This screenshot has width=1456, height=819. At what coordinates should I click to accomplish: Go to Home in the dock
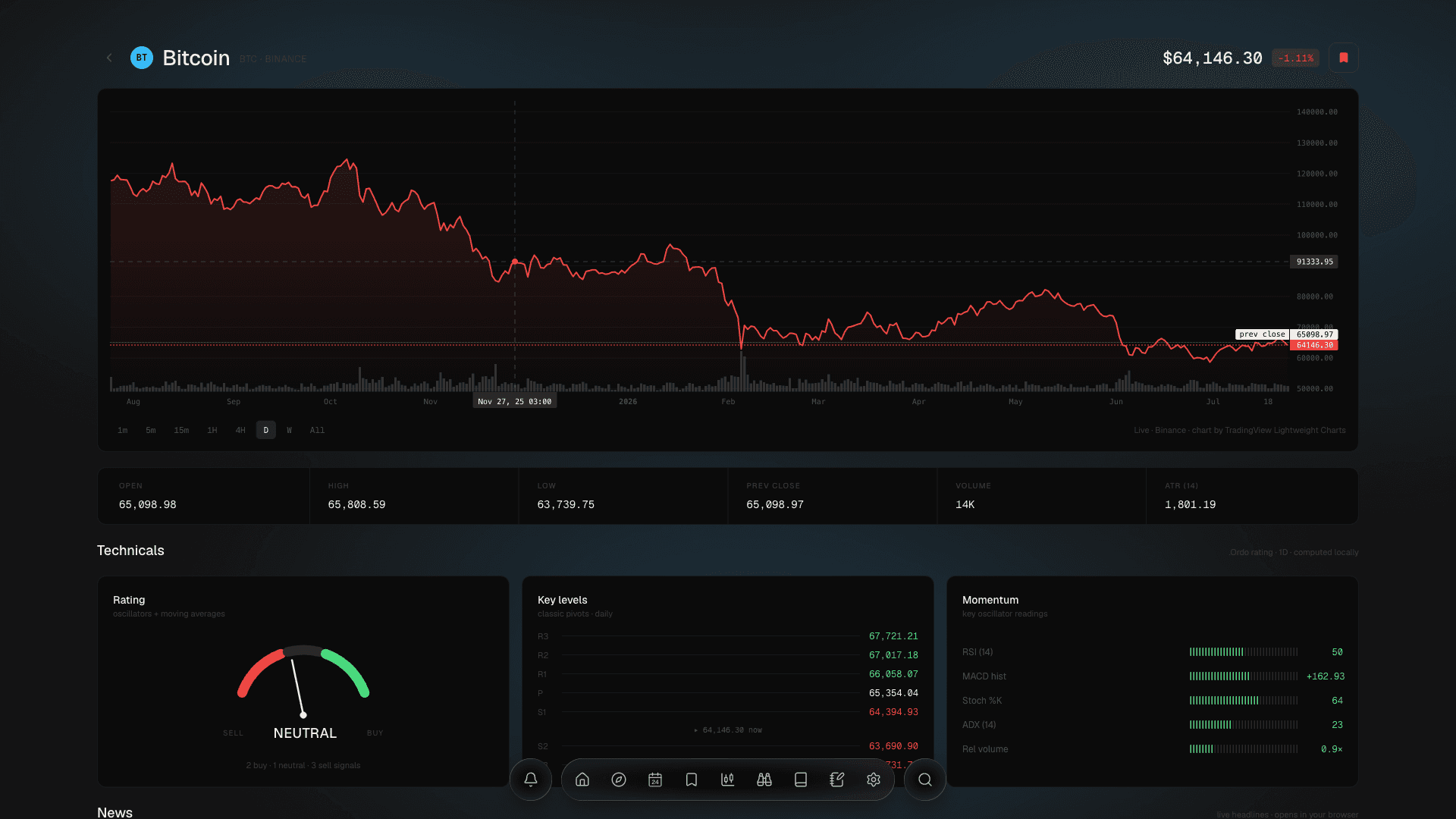click(x=582, y=780)
